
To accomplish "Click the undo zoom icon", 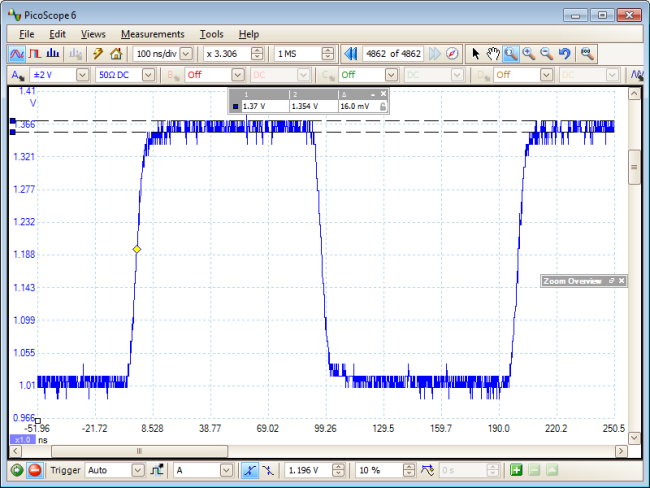I will coord(565,53).
